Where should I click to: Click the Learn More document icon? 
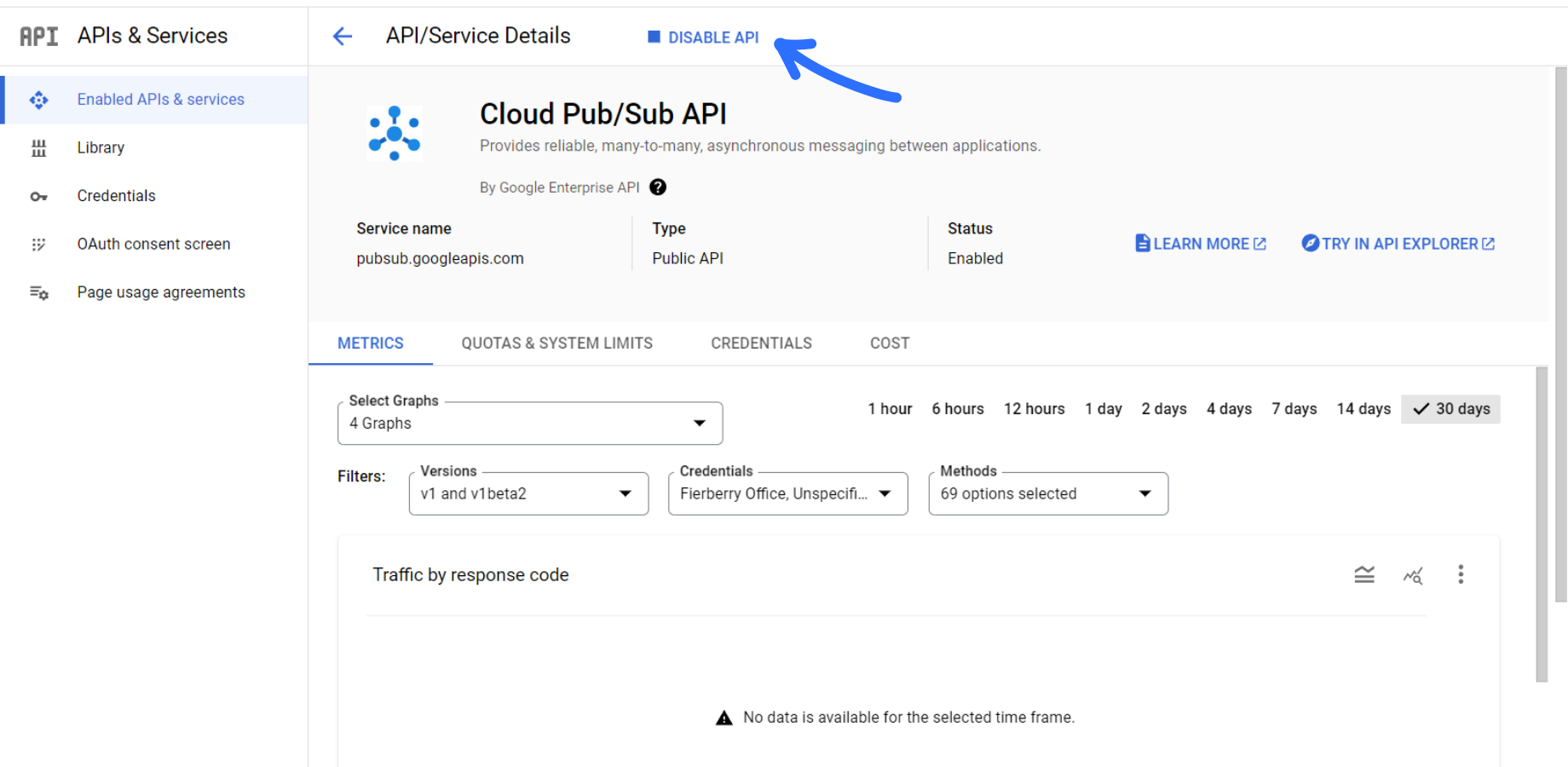pyautogui.click(x=1143, y=244)
